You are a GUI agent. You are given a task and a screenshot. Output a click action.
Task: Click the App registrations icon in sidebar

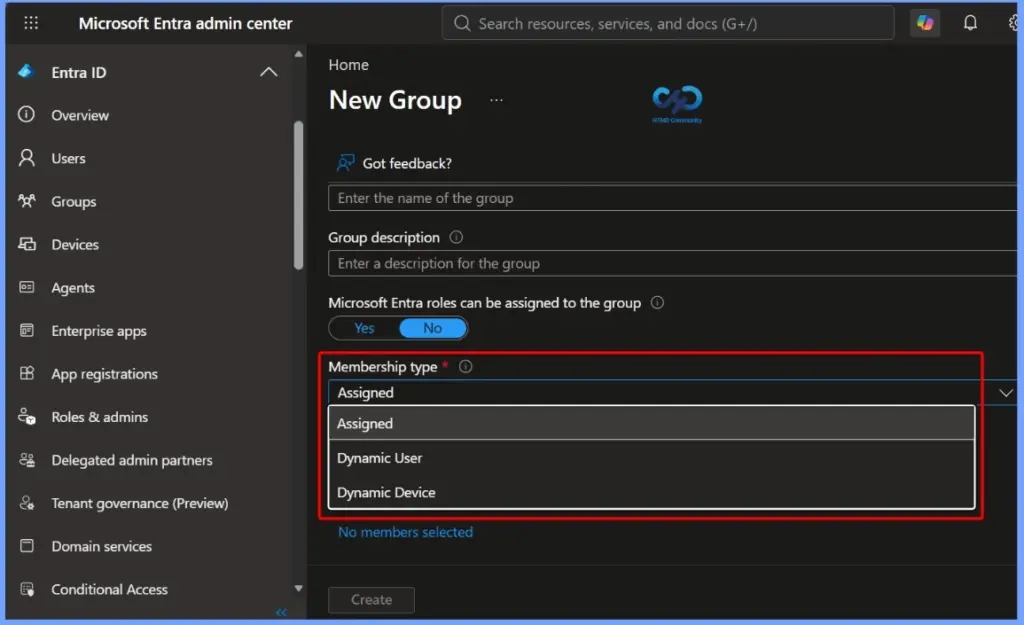click(27, 373)
